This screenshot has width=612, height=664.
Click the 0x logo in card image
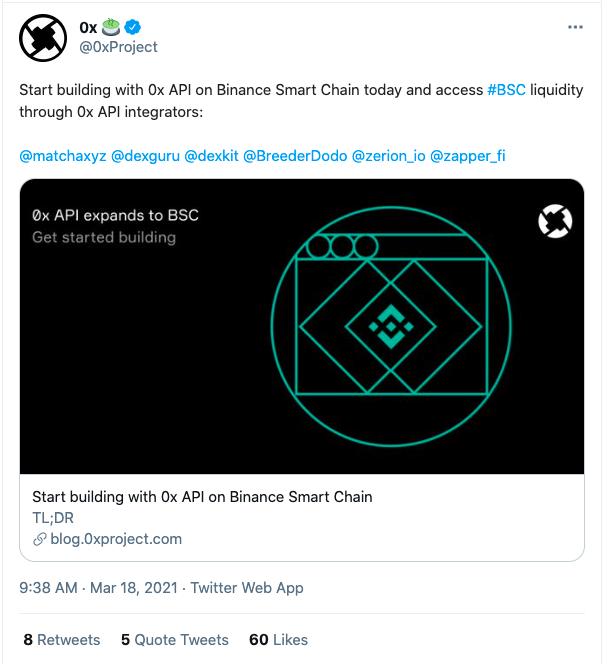555,221
